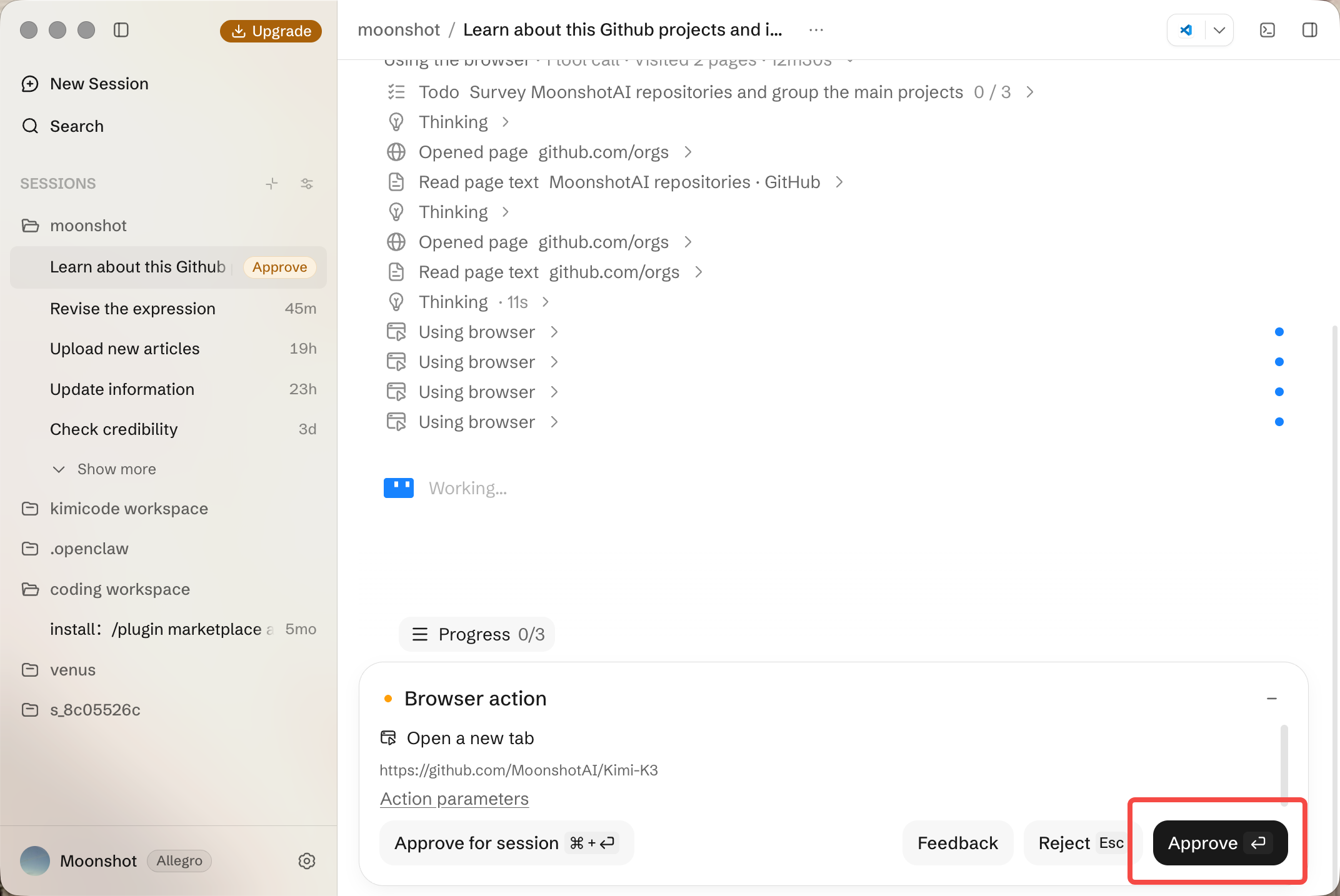Open the editor selection dropdown arrow
The width and height of the screenshot is (1340, 896).
tap(1219, 30)
